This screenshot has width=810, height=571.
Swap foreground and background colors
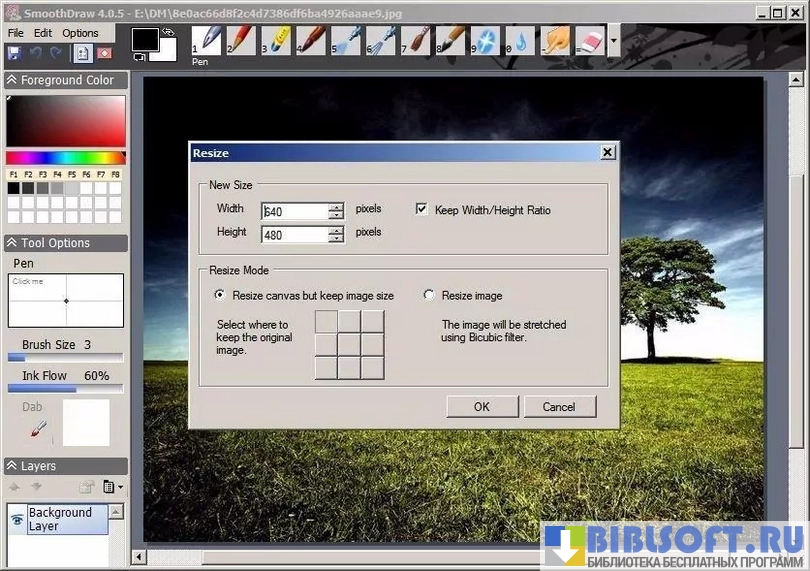tap(170, 32)
